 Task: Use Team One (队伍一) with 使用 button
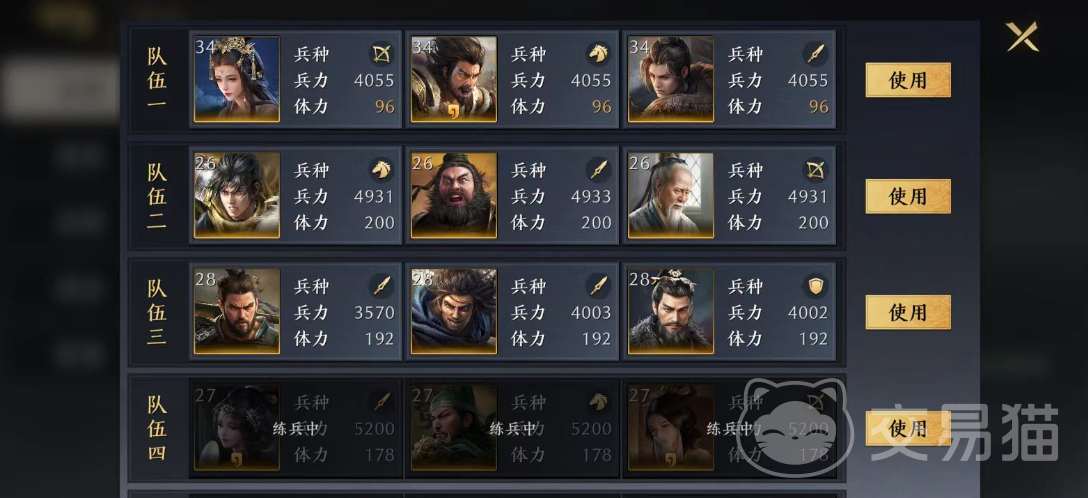pos(908,80)
